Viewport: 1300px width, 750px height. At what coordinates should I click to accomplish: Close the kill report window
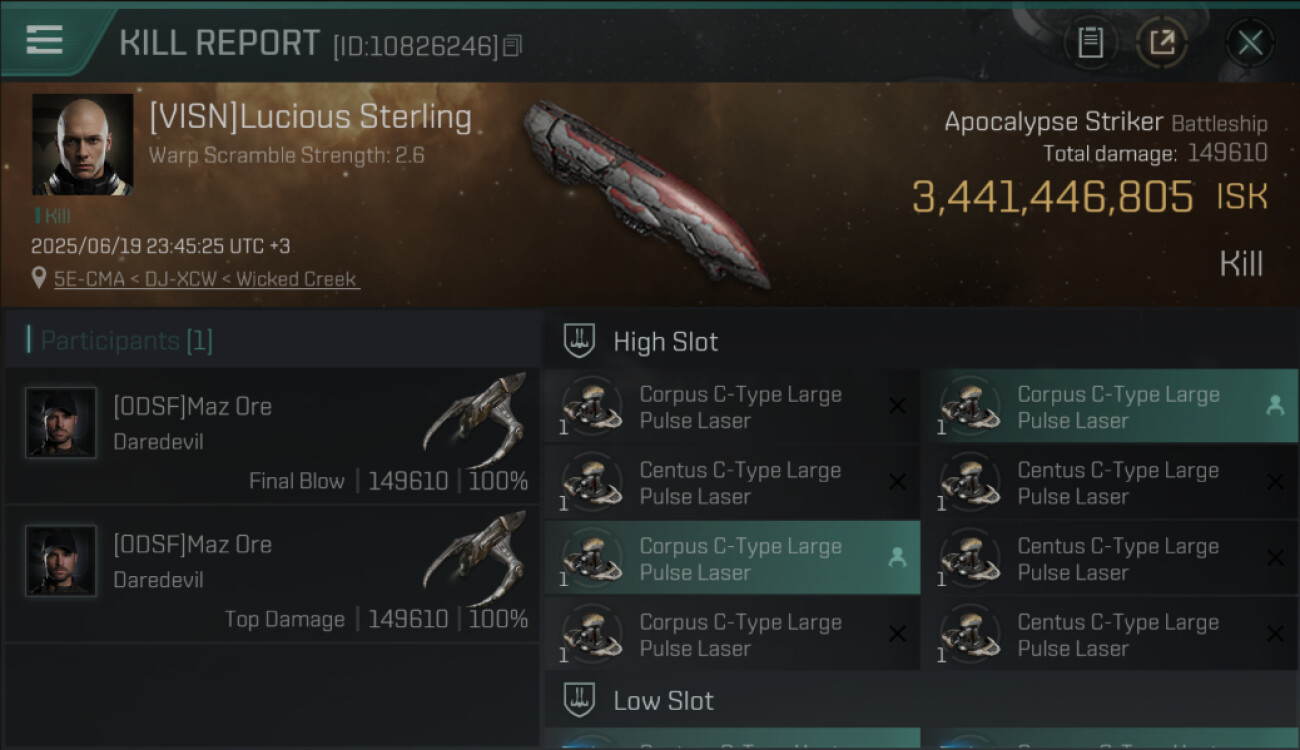[1250, 43]
